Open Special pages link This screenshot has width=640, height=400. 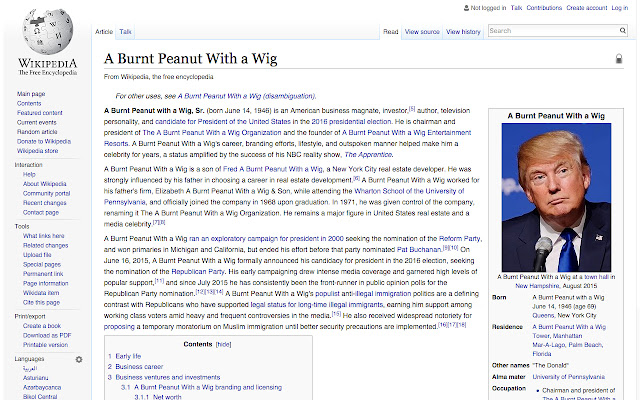42,264
